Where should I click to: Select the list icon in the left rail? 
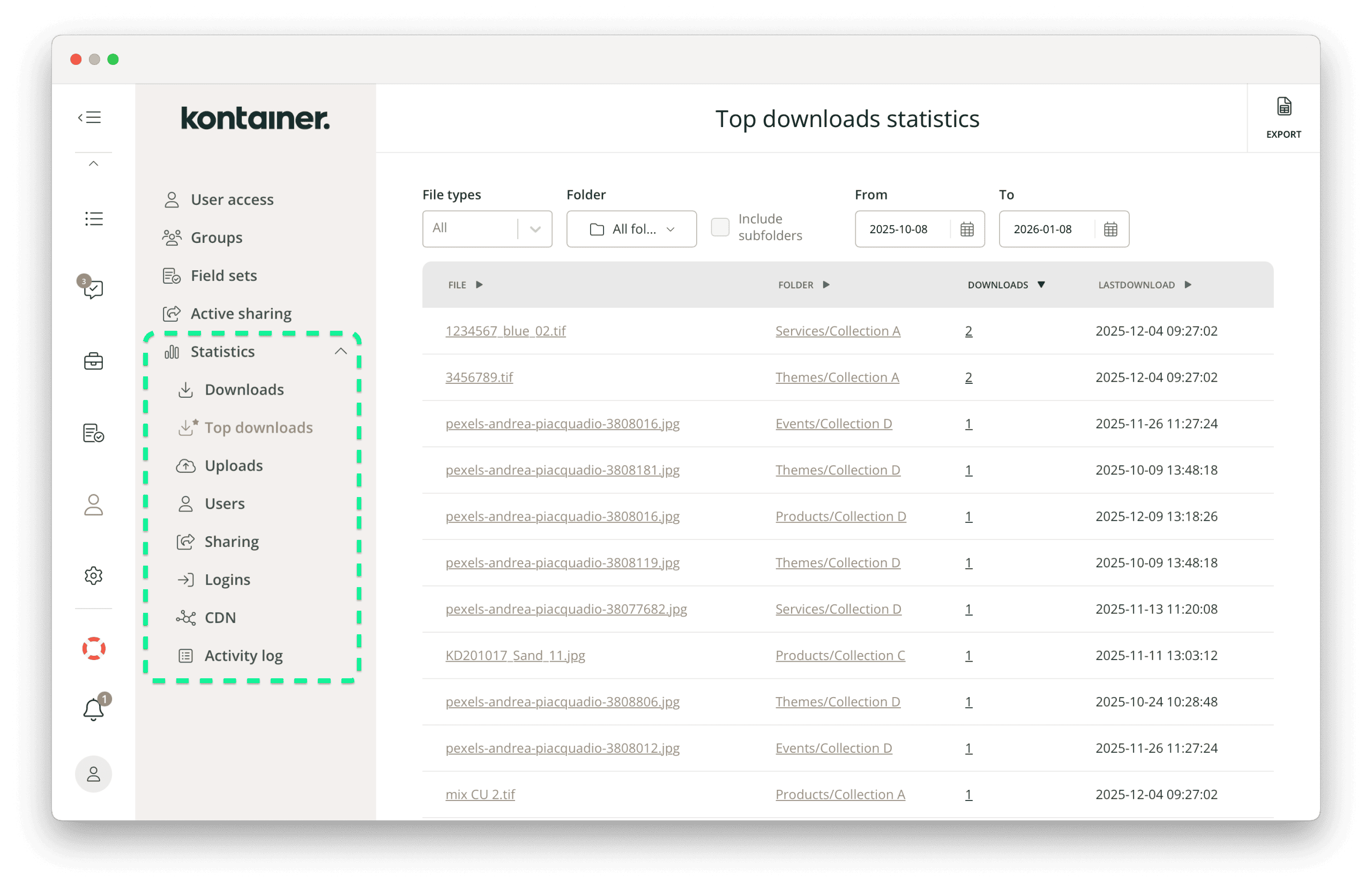point(93,218)
